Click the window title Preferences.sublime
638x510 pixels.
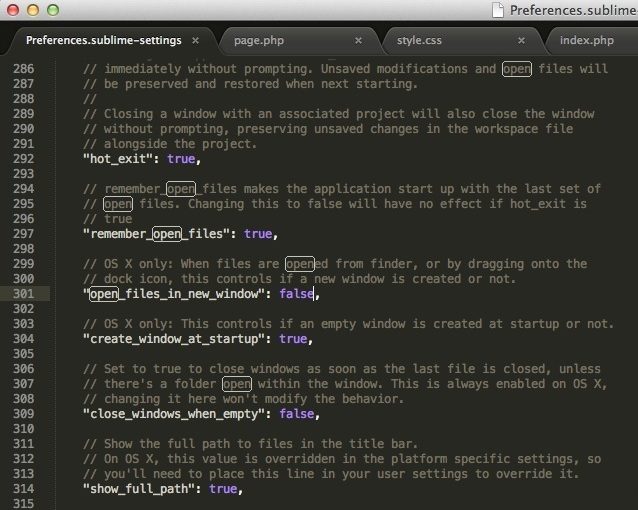tap(573, 10)
